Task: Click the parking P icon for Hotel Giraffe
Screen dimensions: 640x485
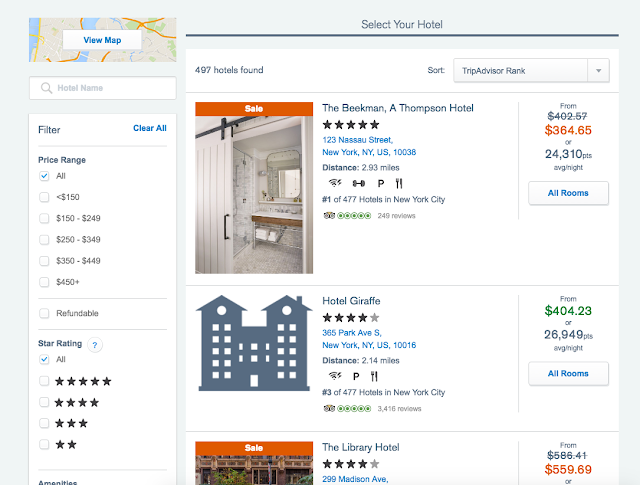Action: (x=356, y=376)
